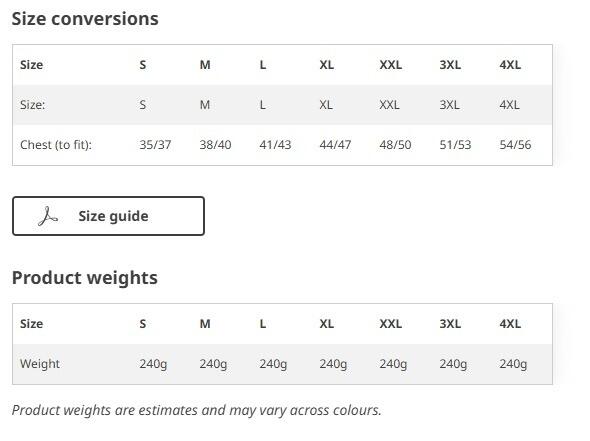Select the XL header in Product weights table
590x441 pixels.
point(327,324)
